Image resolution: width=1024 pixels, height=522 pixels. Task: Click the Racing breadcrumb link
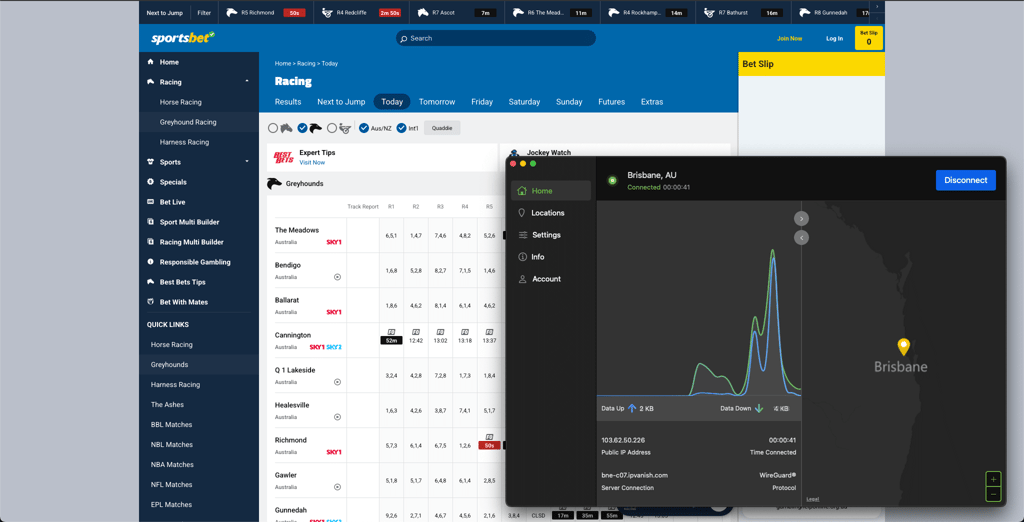(306, 63)
